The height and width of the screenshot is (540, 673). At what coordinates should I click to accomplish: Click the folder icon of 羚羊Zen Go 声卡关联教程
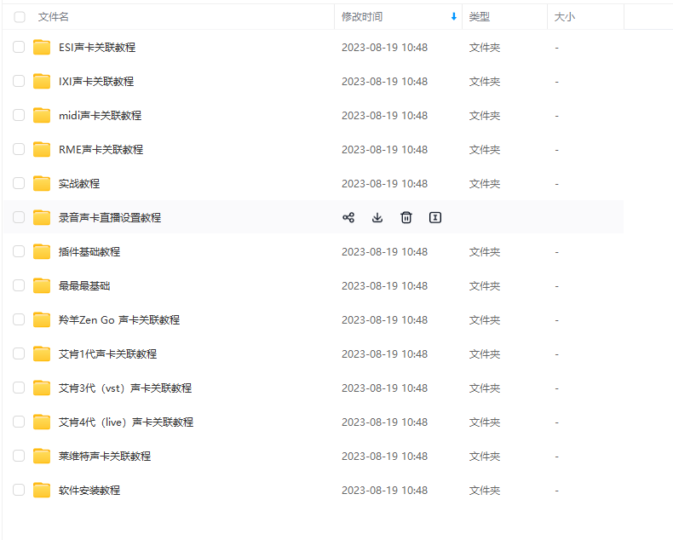coord(41,320)
